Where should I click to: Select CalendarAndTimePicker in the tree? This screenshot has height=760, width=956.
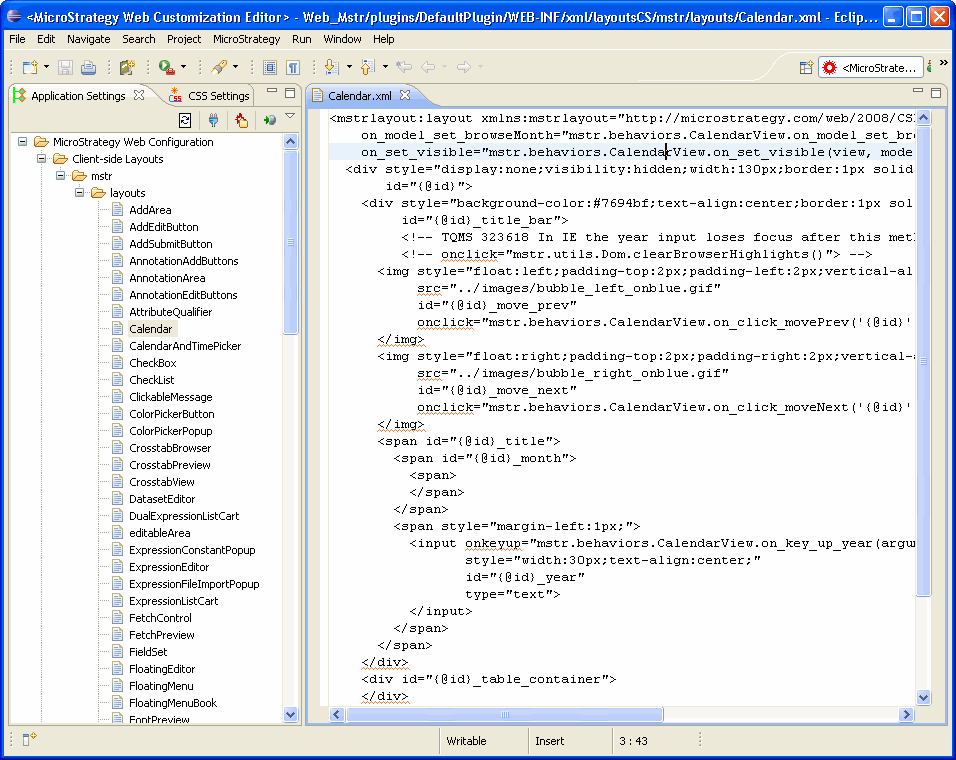[x=185, y=346]
